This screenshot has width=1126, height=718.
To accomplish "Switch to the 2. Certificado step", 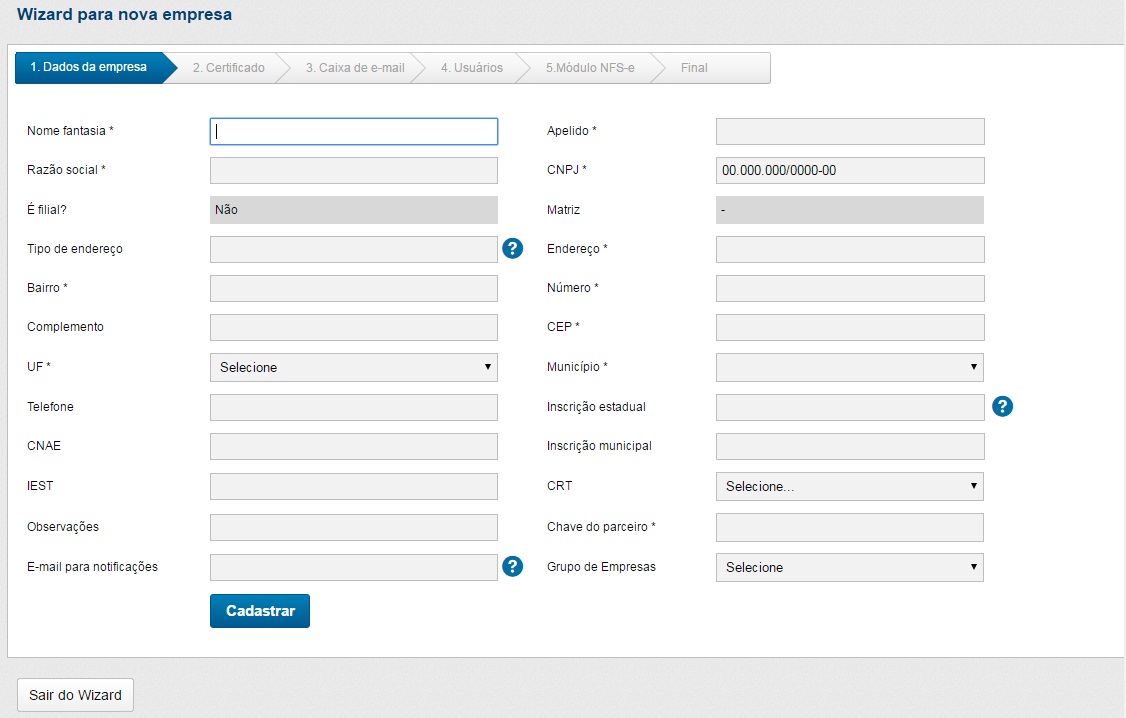I will 228,68.
